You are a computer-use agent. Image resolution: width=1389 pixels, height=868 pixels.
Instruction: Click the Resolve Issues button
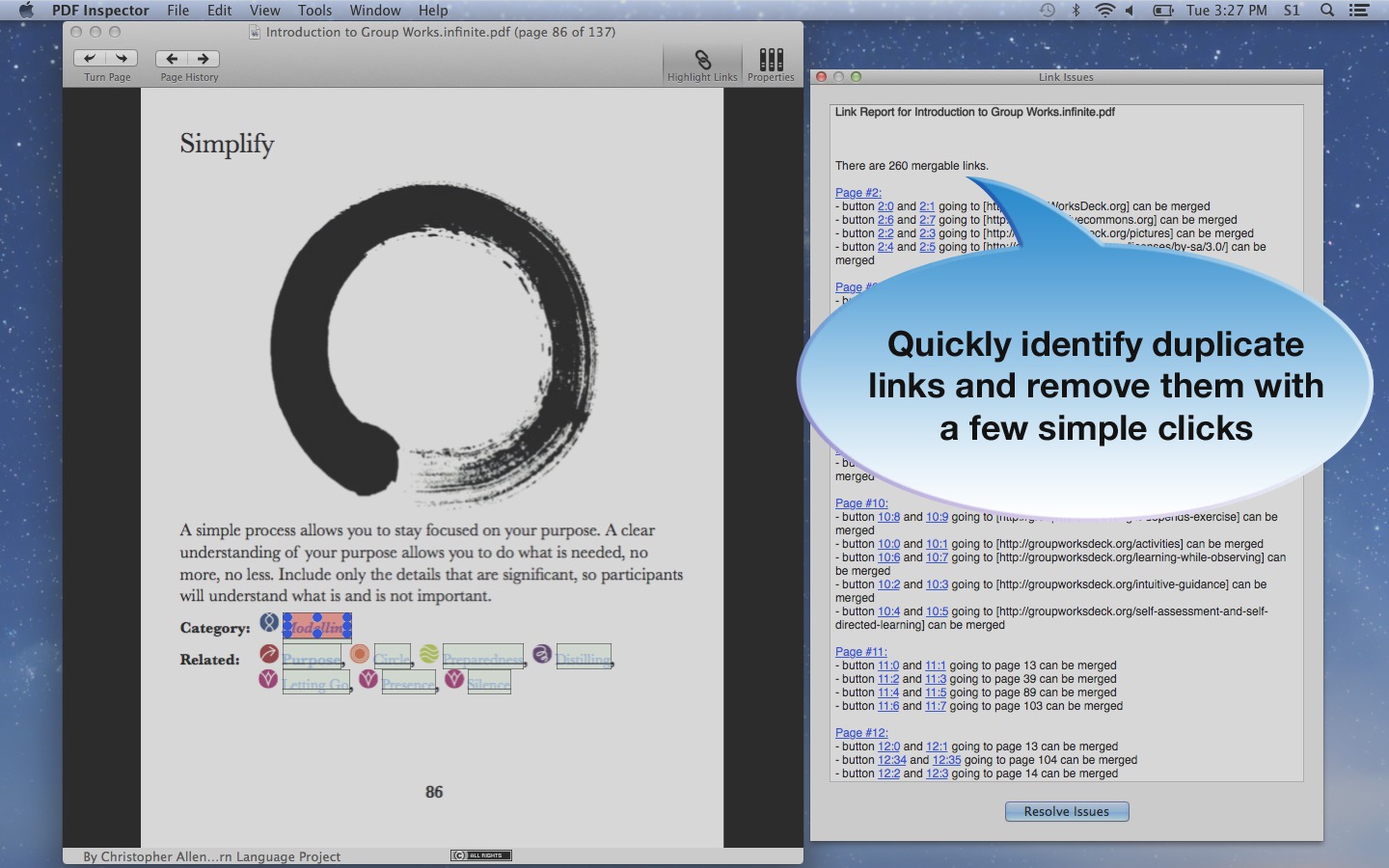point(1066,811)
